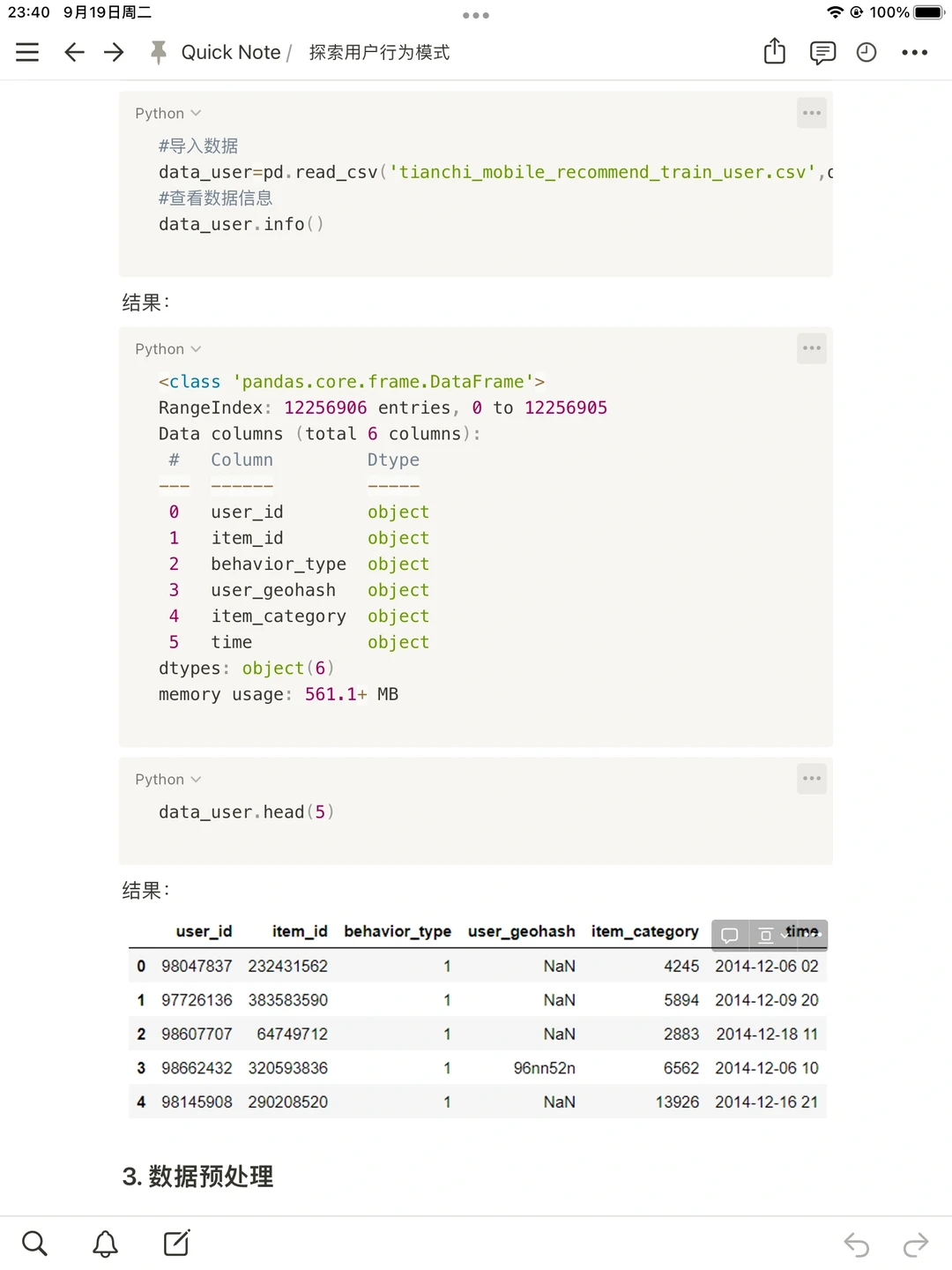This screenshot has height=1270, width=952.
Task: Tap the item_category object row
Action: (299, 616)
